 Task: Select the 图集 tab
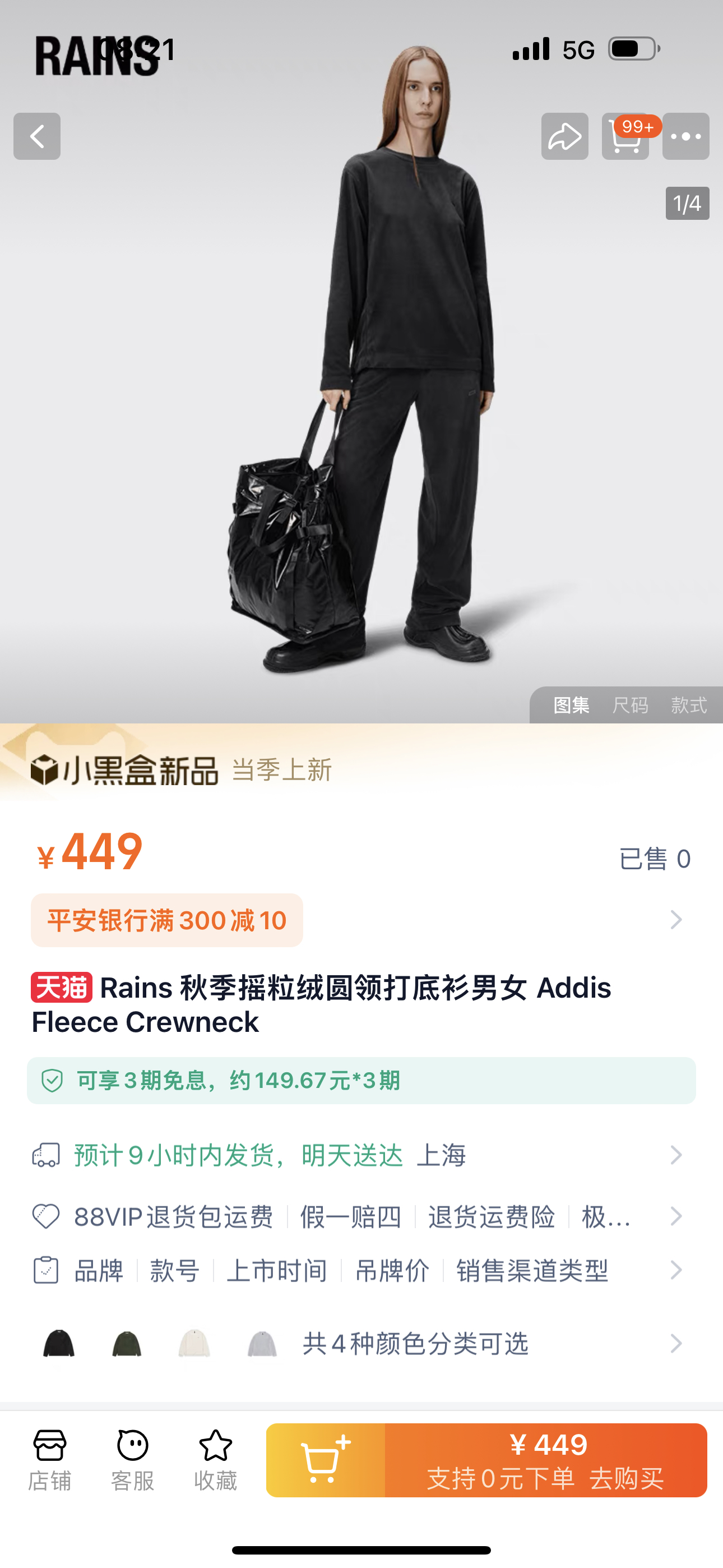click(572, 705)
